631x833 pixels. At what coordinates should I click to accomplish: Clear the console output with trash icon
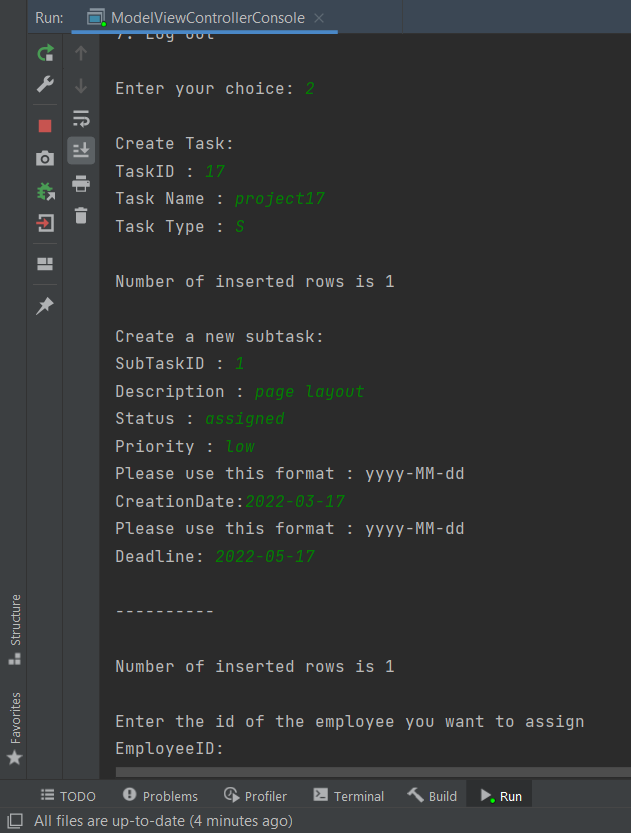[x=80, y=215]
